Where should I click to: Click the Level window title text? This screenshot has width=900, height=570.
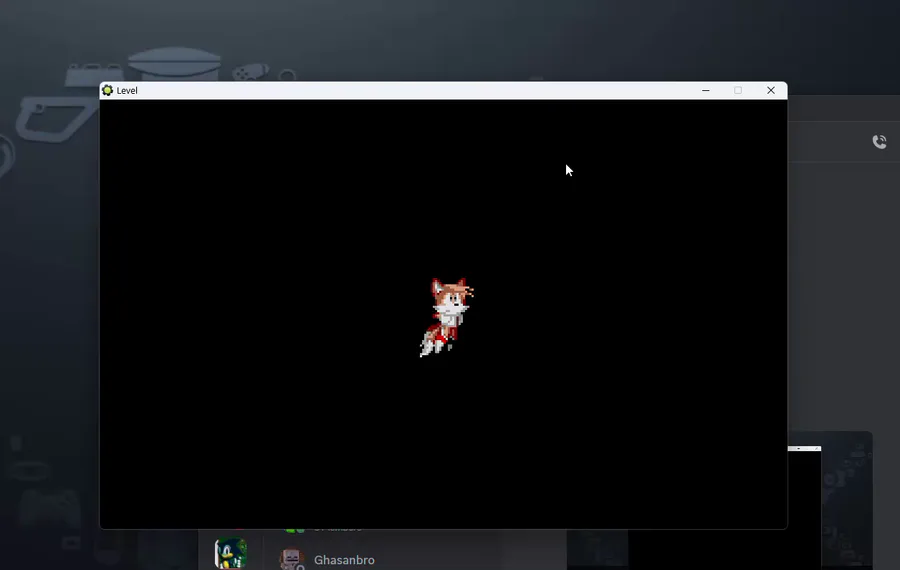point(127,90)
